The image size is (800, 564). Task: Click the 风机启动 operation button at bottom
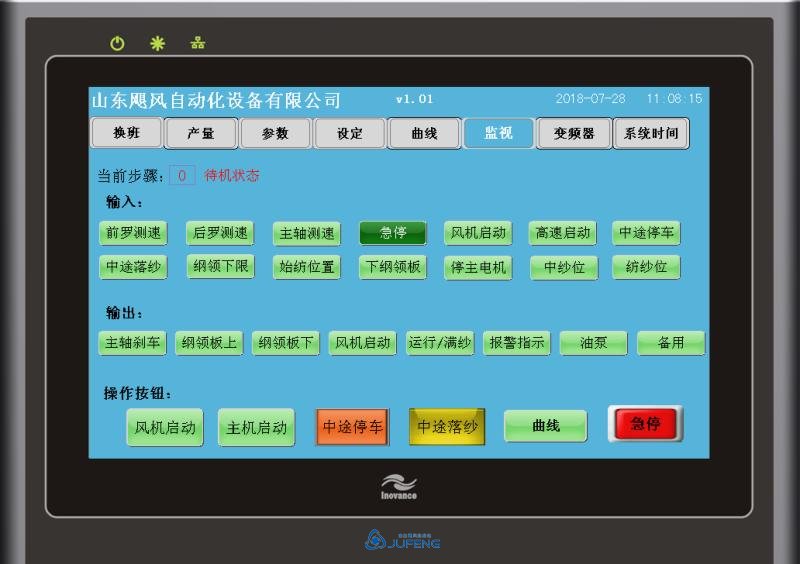(x=165, y=427)
